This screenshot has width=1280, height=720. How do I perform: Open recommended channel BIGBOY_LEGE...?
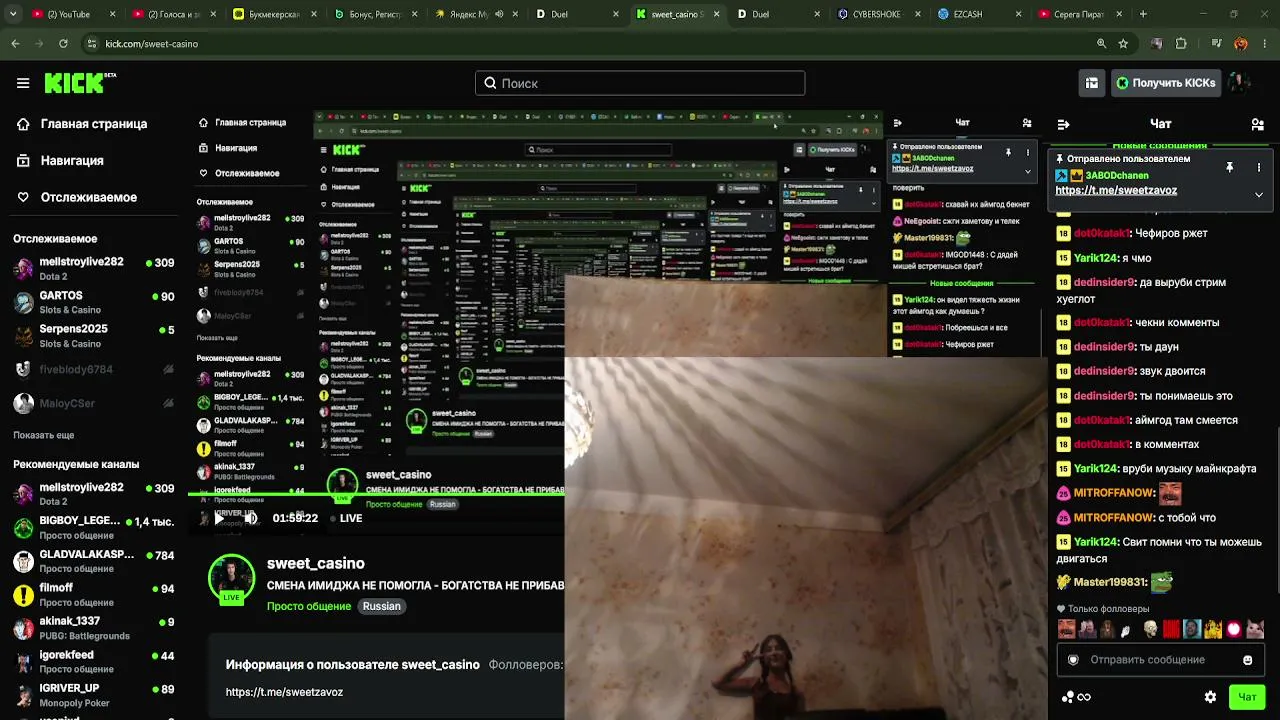pos(94,527)
